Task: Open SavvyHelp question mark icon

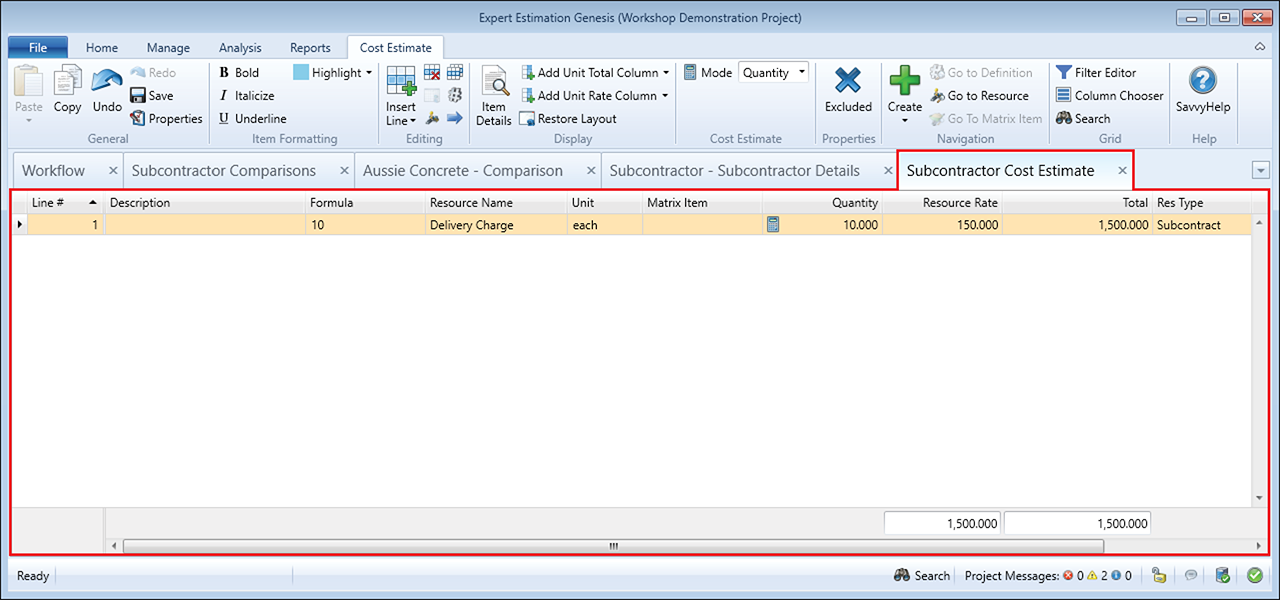Action: click(1203, 81)
